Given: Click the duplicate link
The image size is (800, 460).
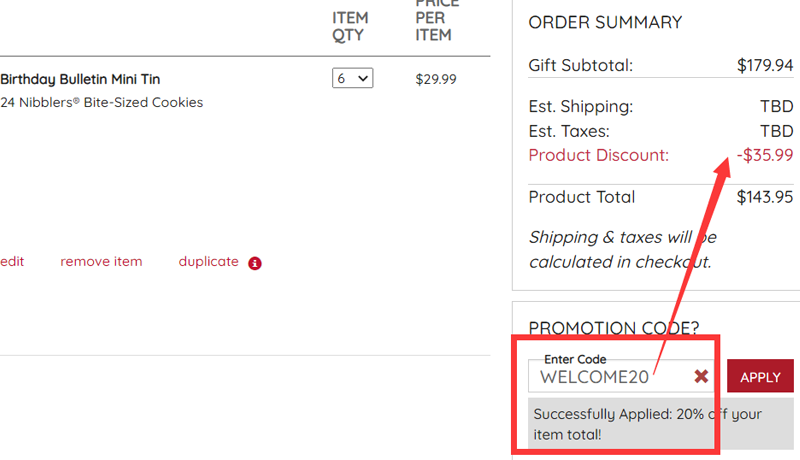Looking at the screenshot, I should 208,261.
